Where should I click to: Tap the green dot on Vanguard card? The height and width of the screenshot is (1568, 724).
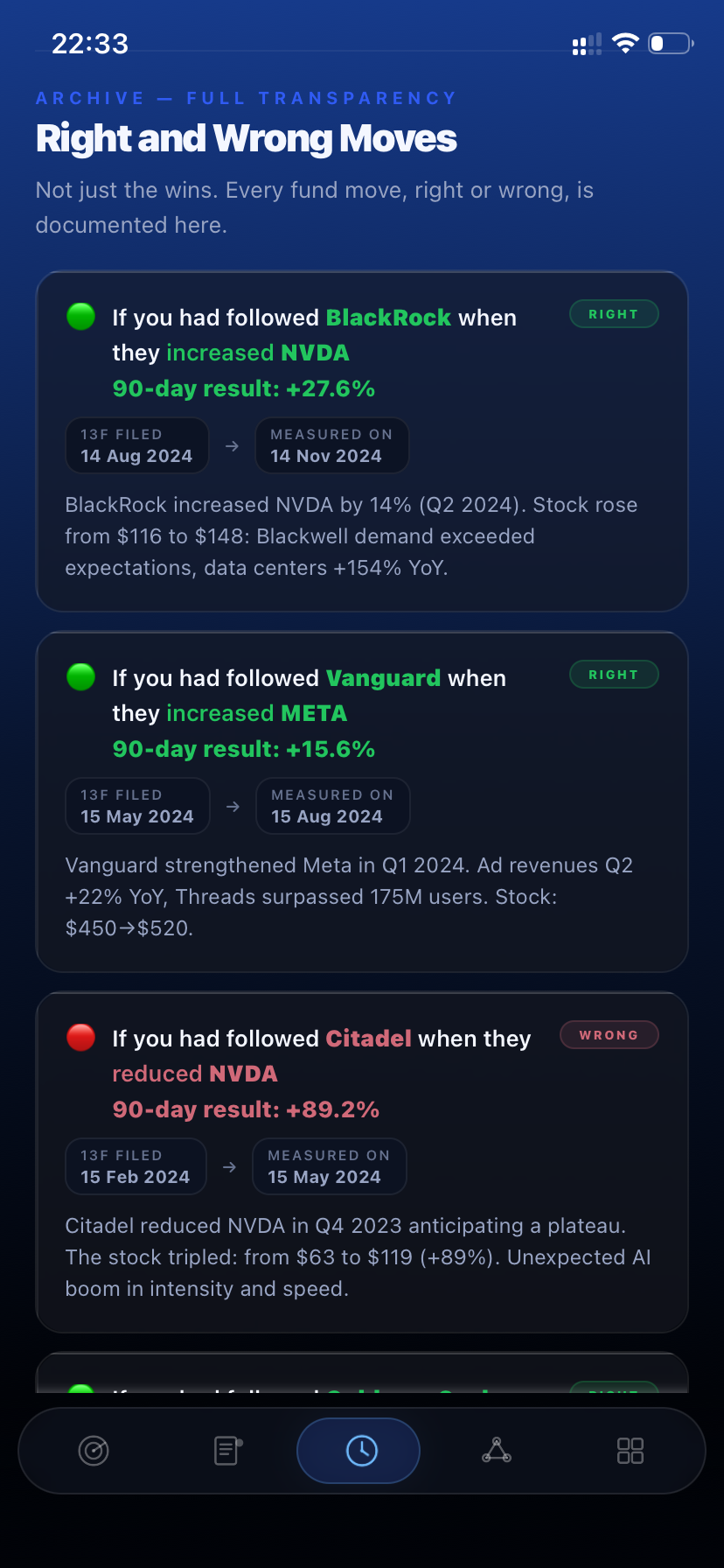[x=81, y=677]
